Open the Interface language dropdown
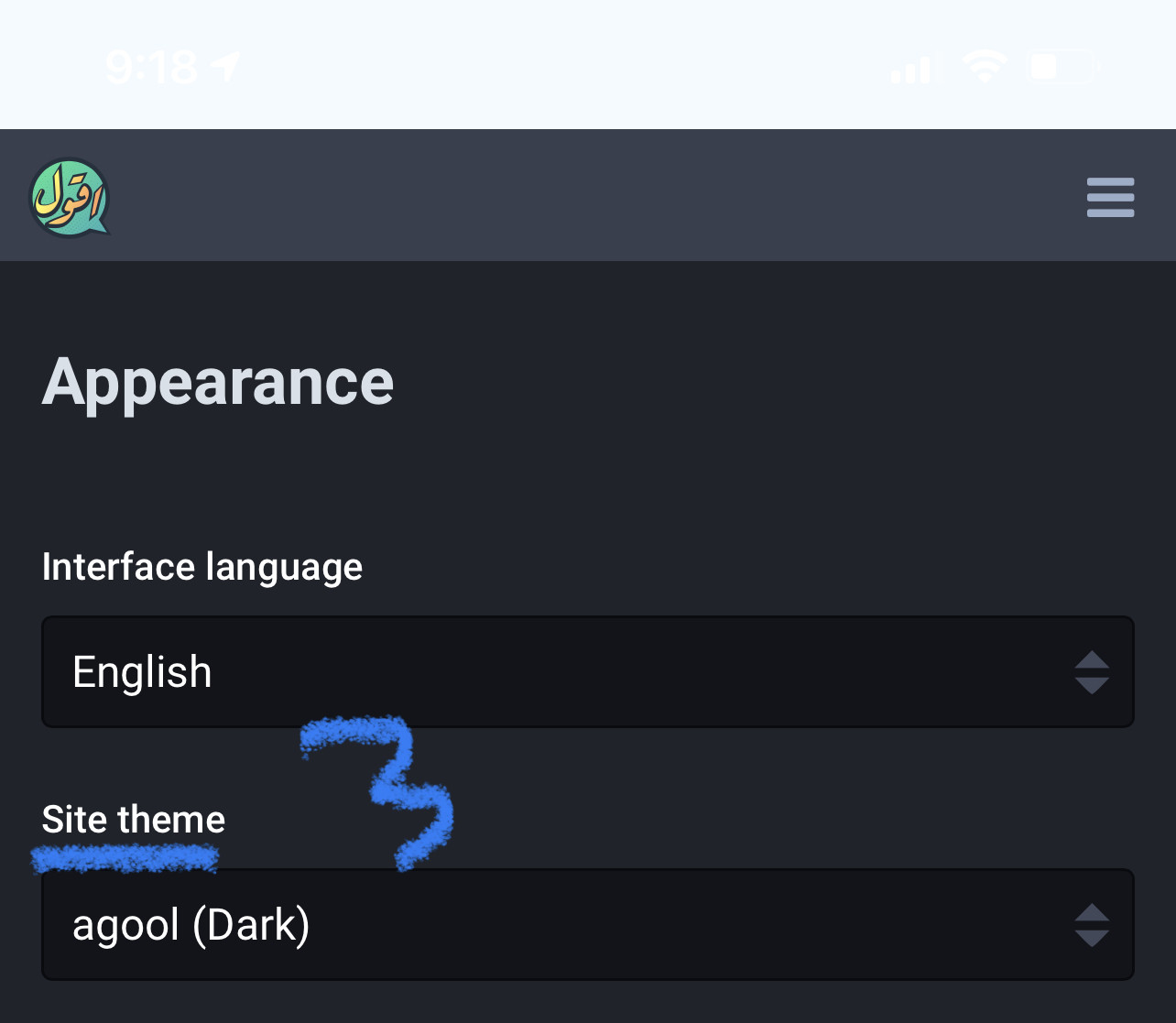1176x1023 pixels. coord(586,672)
